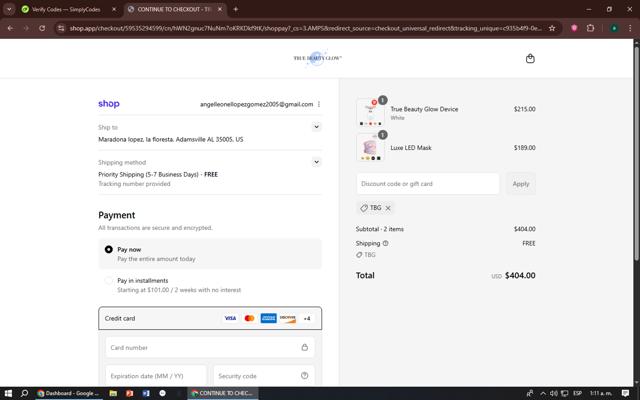Screen dimensions: 640x400
Task: Go back to the previous page
Action: pyautogui.click(x=10, y=28)
